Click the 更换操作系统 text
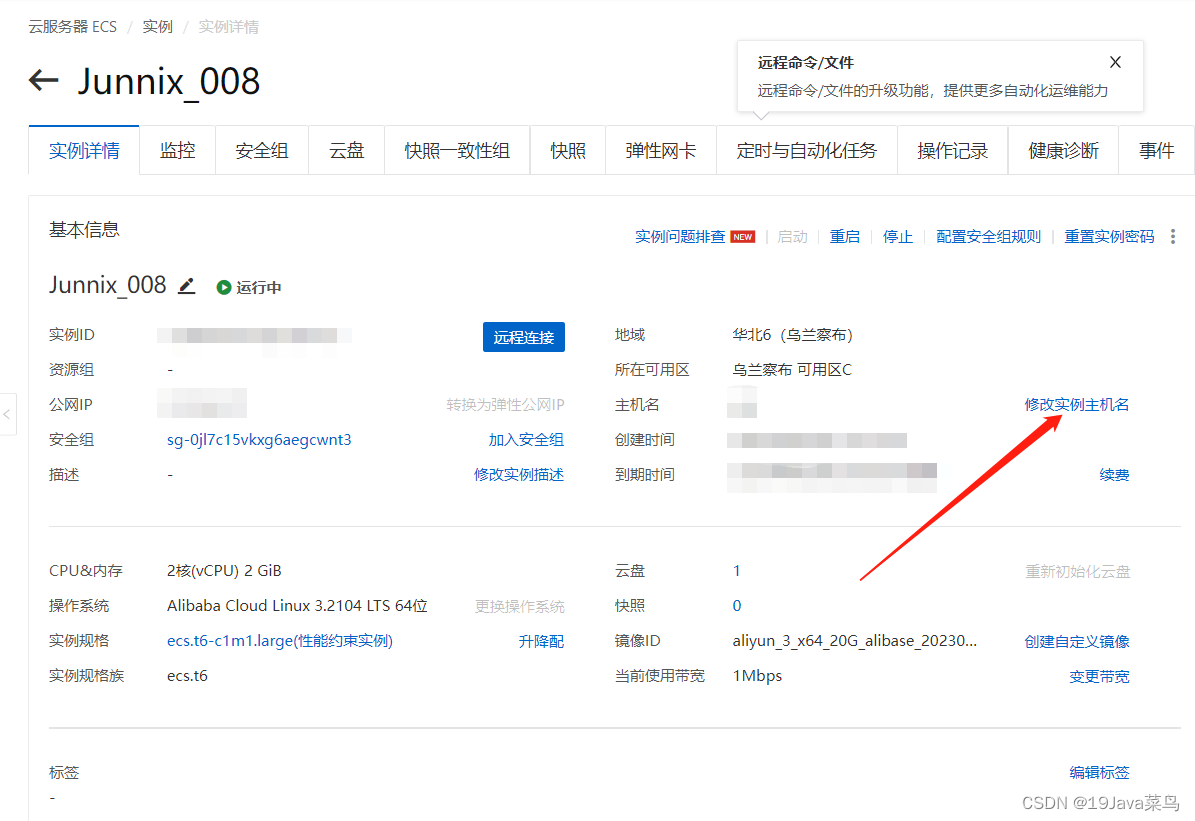 519,606
